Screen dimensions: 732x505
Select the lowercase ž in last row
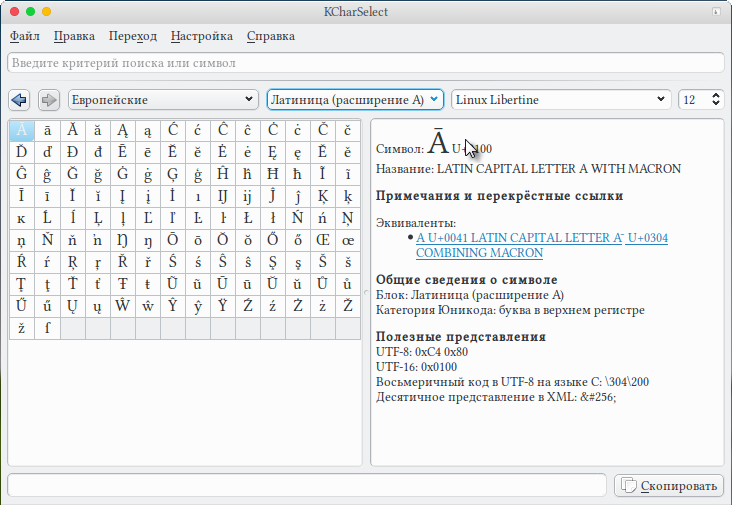(21, 328)
